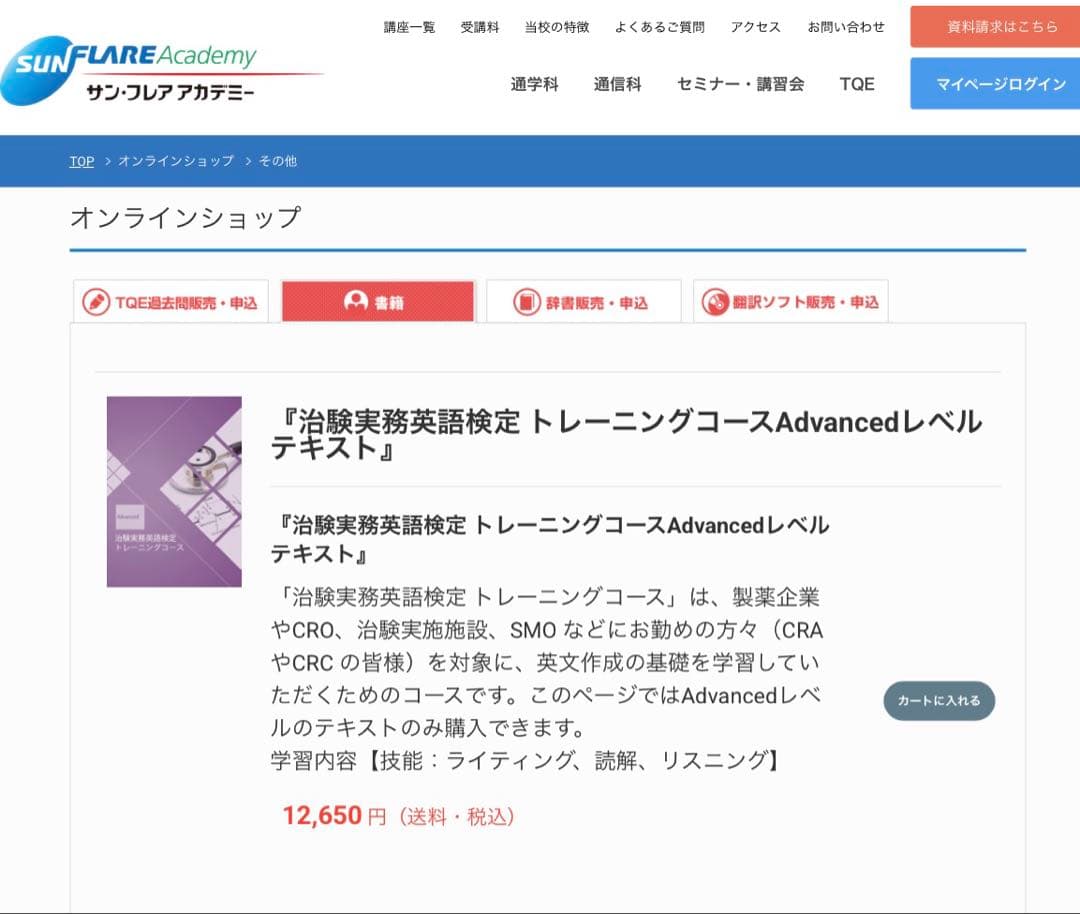Add the Advanced textbook with カートに入れる
Viewport: 1080px width, 914px height.
pos(938,701)
